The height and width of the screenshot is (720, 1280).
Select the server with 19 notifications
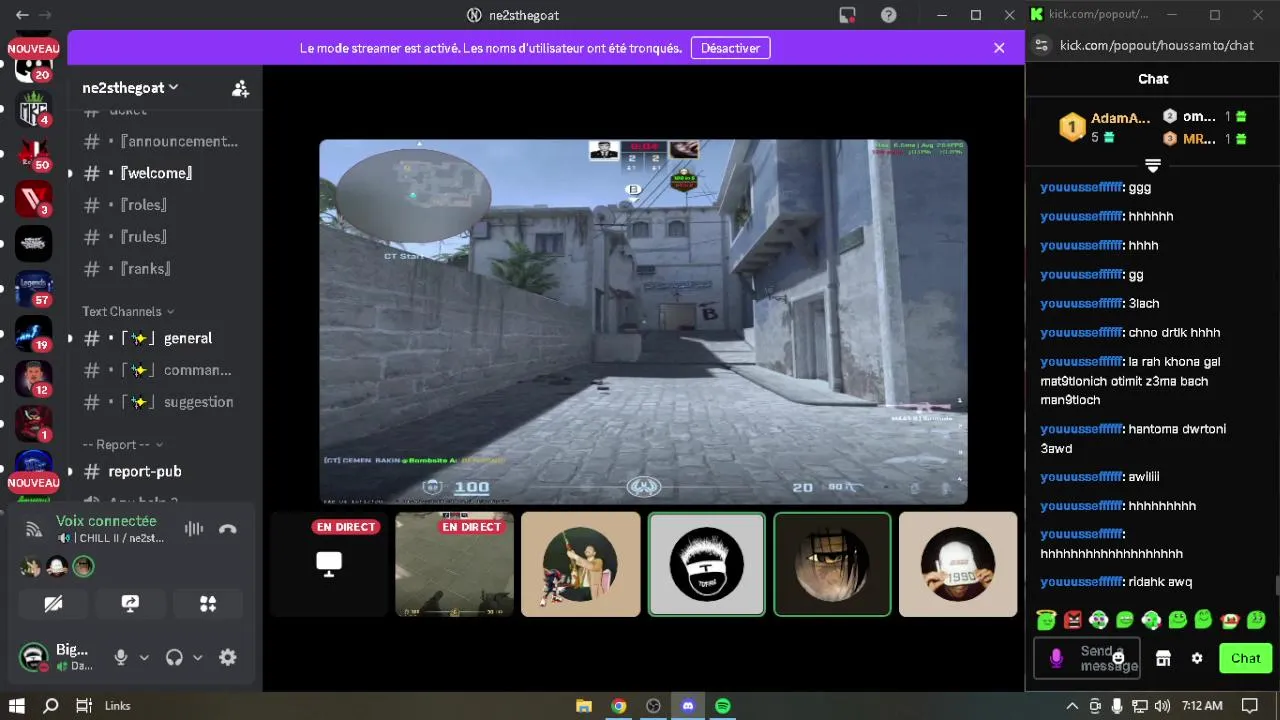tap(33, 333)
